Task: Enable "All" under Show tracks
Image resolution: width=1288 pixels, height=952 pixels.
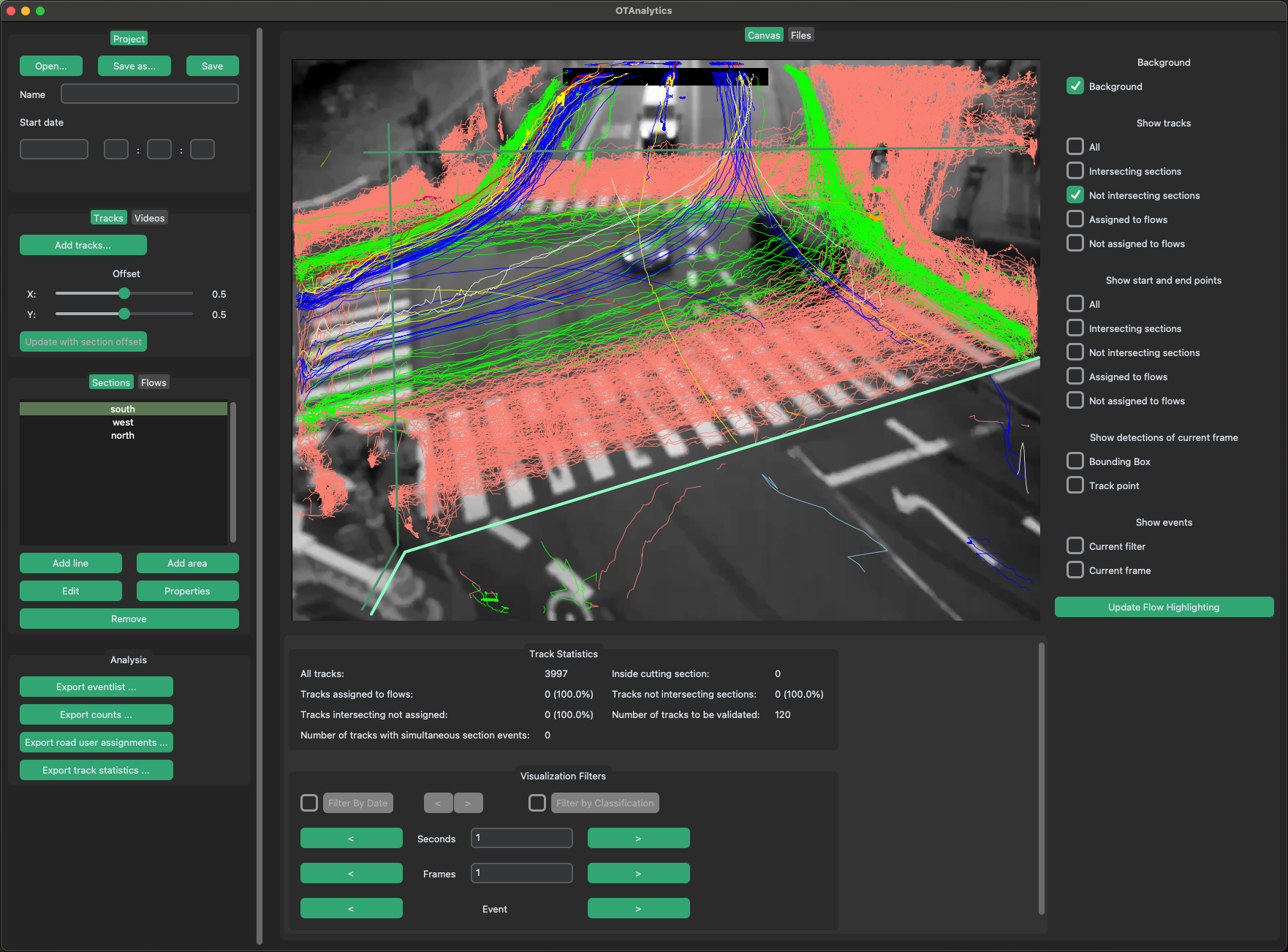Action: (x=1075, y=146)
